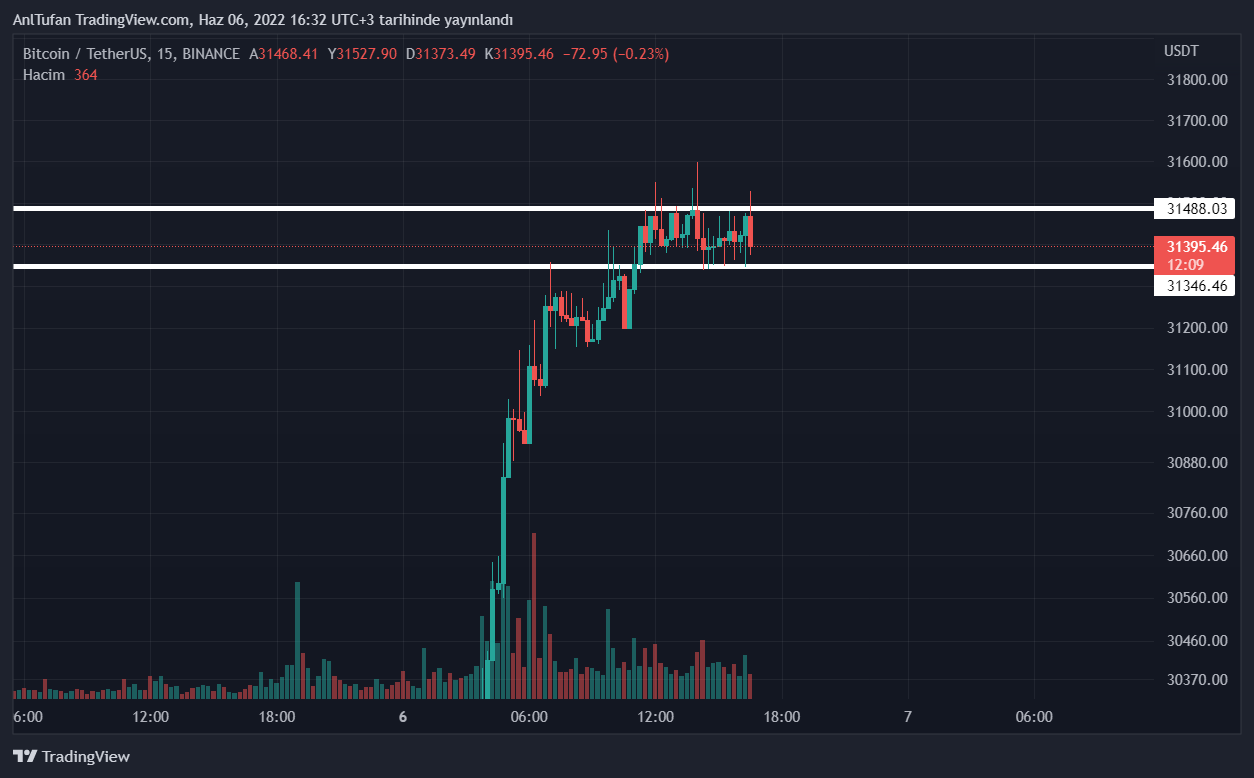Viewport: 1254px width, 778px height.
Task: Click the TradingView logo icon
Action: [25, 757]
